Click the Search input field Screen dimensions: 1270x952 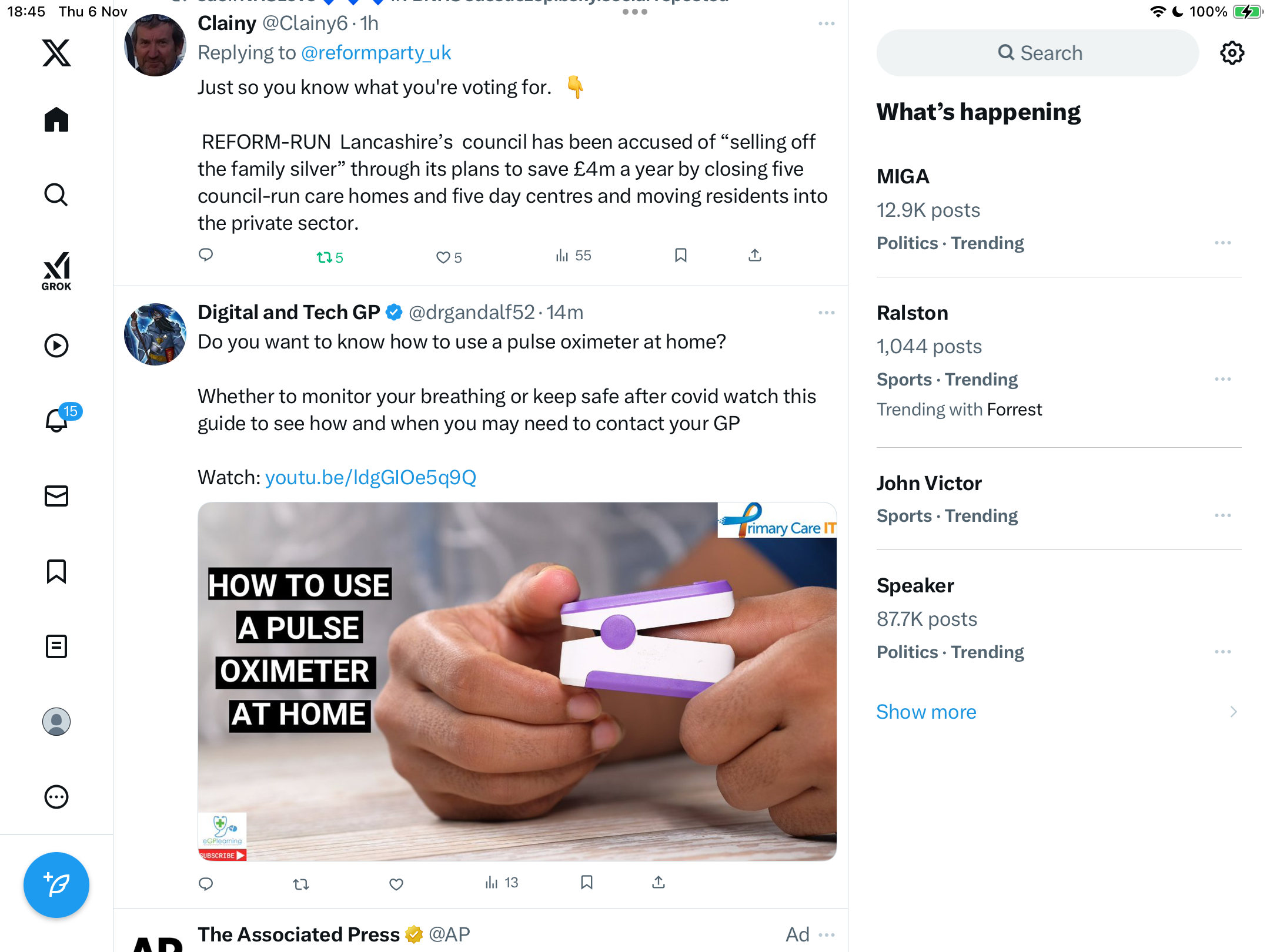pyautogui.click(x=1038, y=53)
